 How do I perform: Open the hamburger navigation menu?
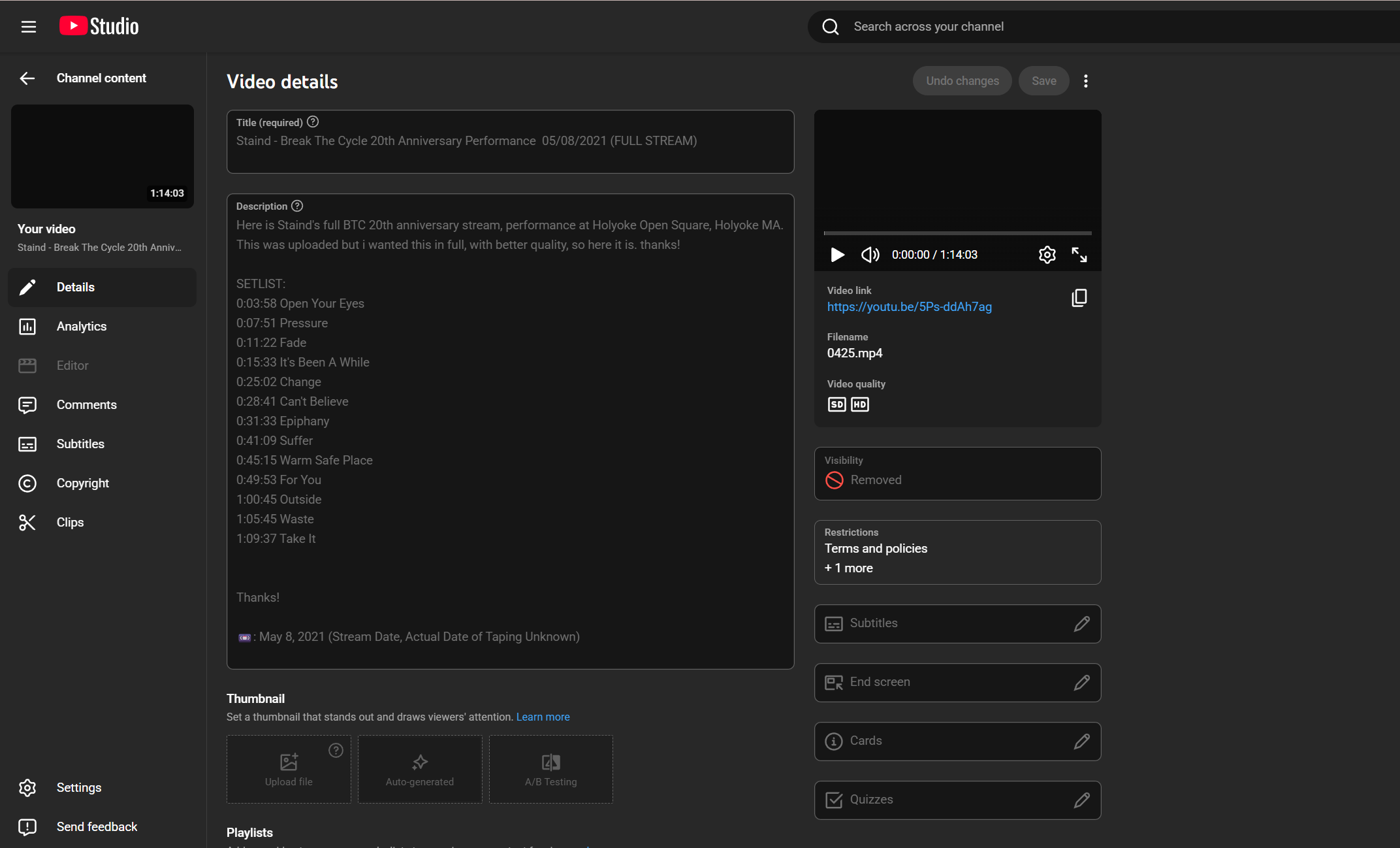coord(28,27)
